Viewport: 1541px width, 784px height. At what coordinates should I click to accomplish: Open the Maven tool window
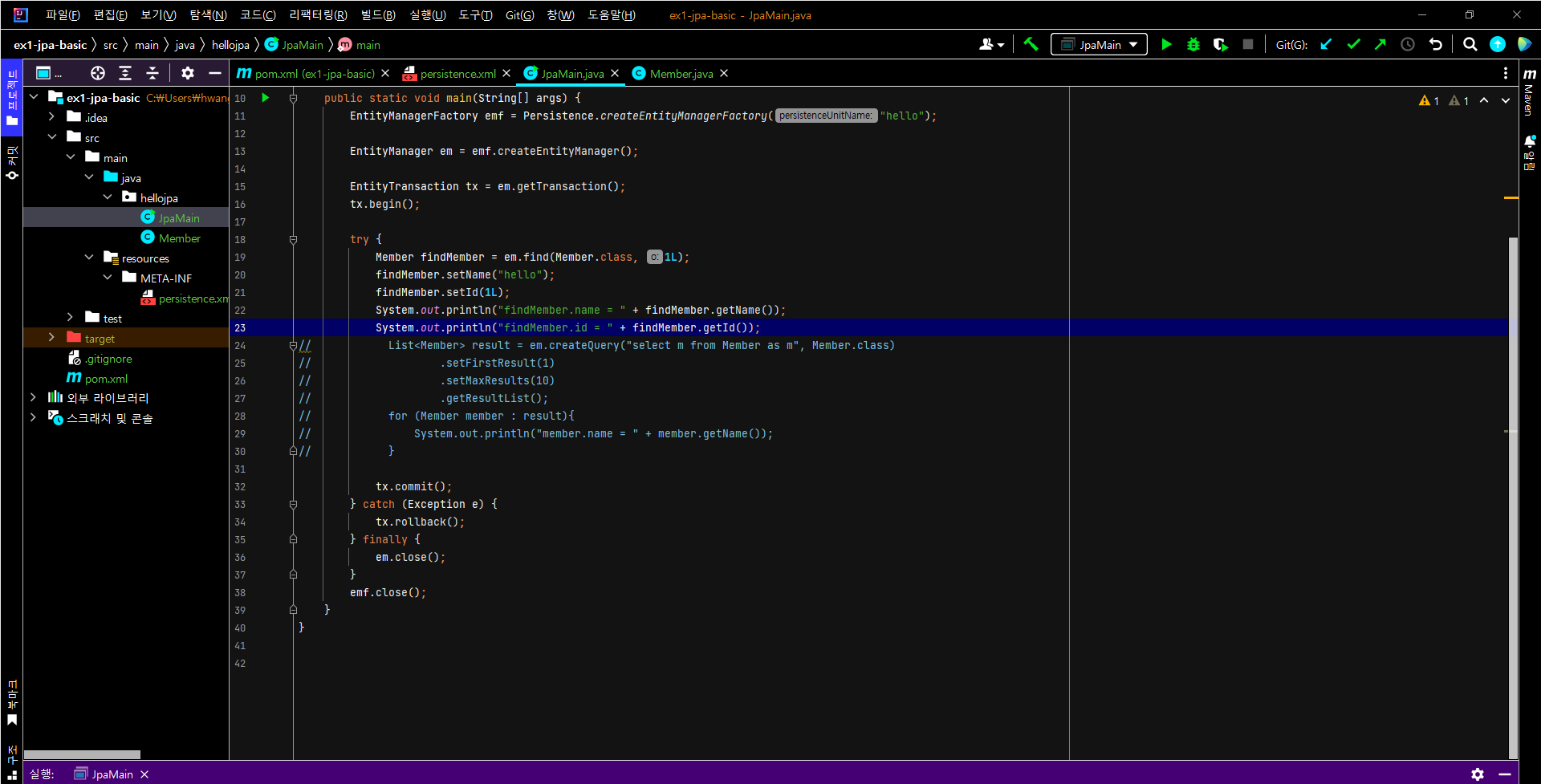click(1529, 92)
